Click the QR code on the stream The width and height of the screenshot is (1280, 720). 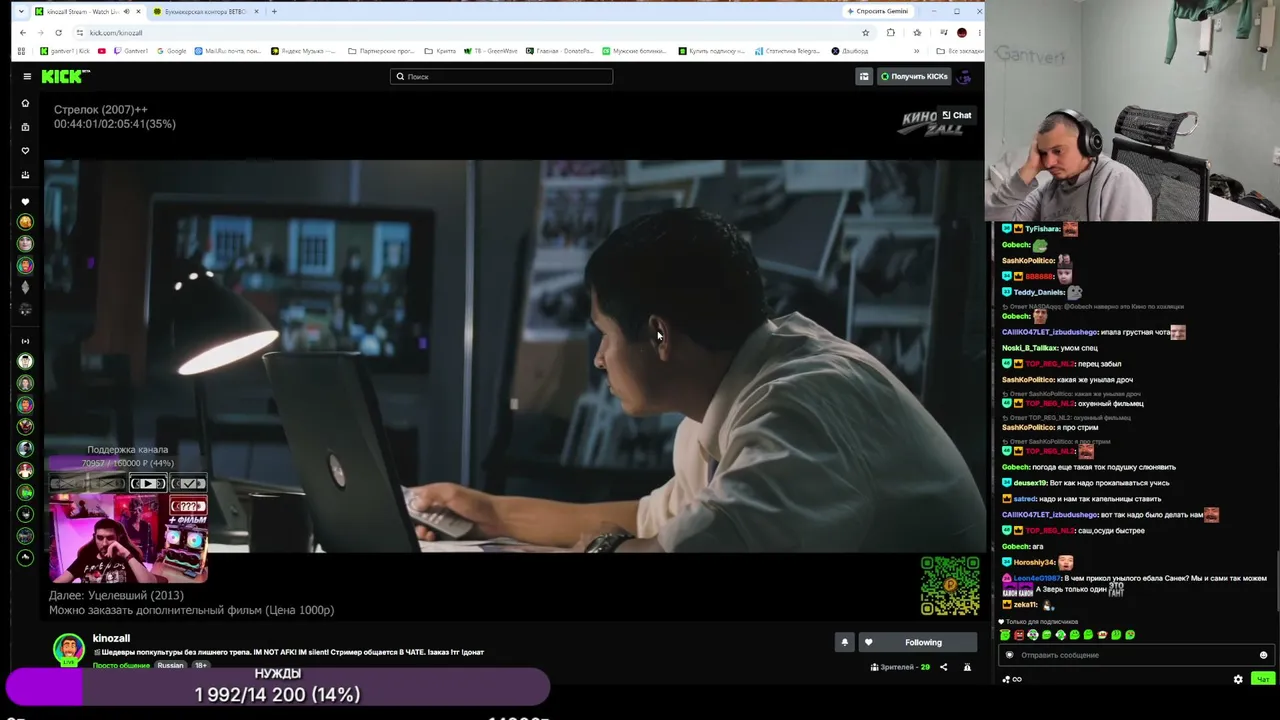pos(950,585)
